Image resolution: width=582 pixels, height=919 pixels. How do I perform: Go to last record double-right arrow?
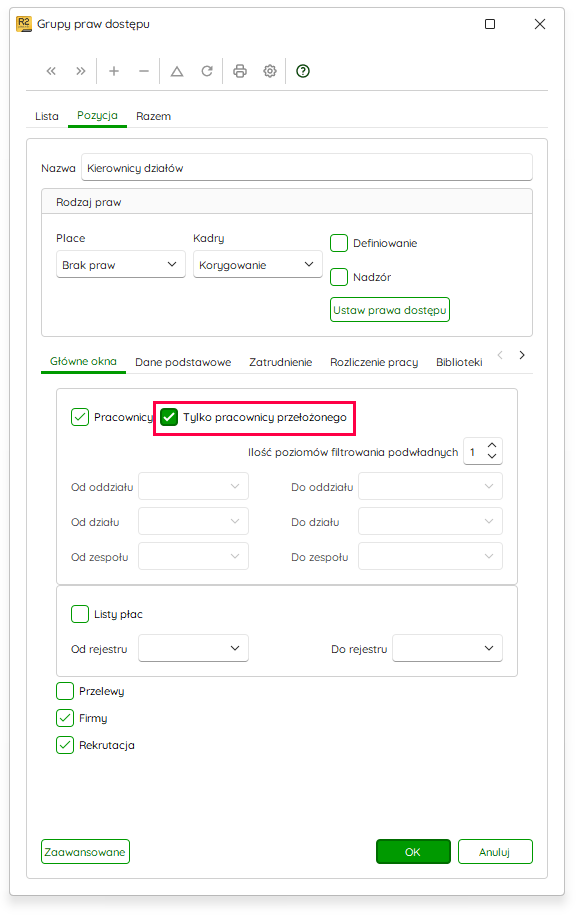tap(80, 71)
